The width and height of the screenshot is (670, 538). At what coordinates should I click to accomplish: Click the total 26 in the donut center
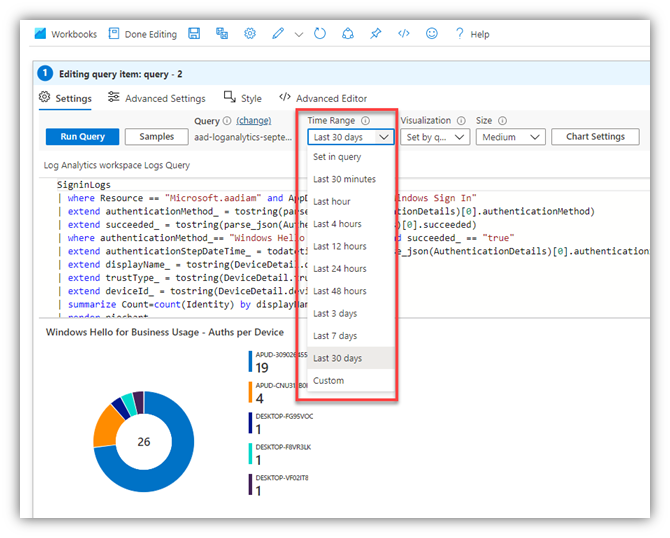click(x=144, y=442)
